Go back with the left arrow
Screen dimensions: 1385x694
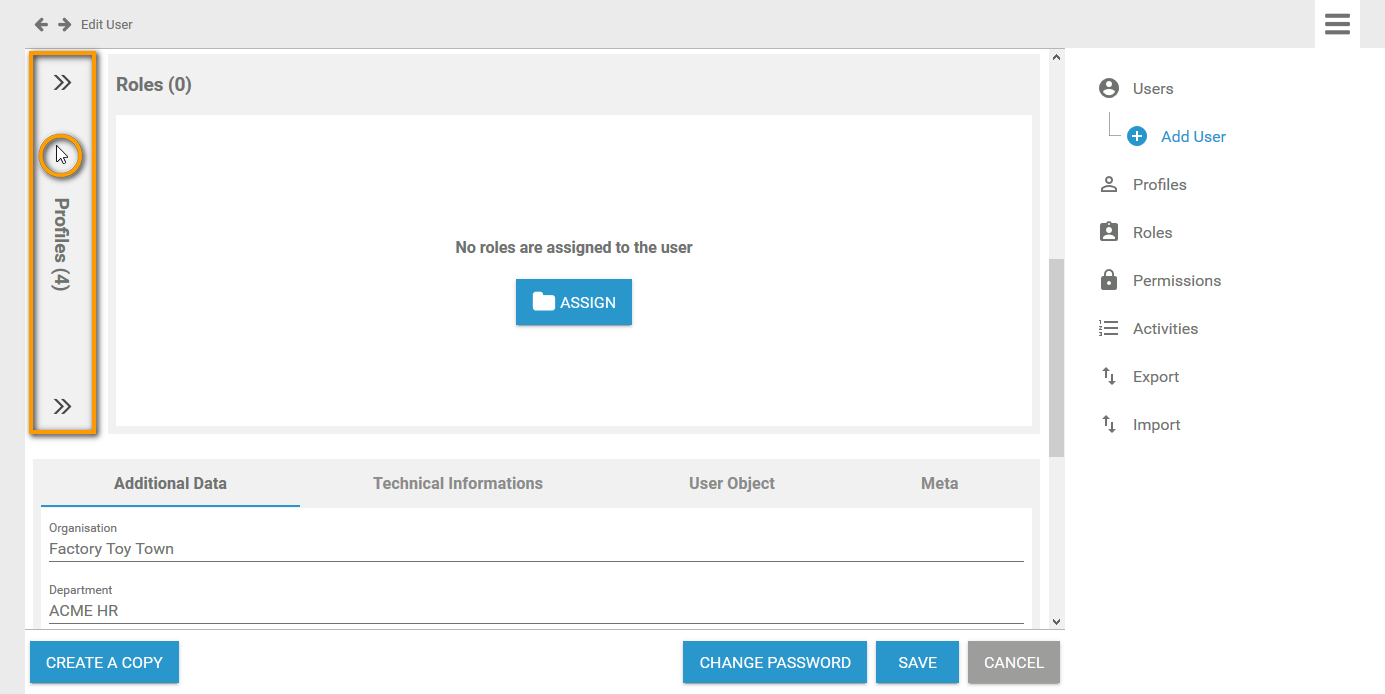(x=41, y=24)
